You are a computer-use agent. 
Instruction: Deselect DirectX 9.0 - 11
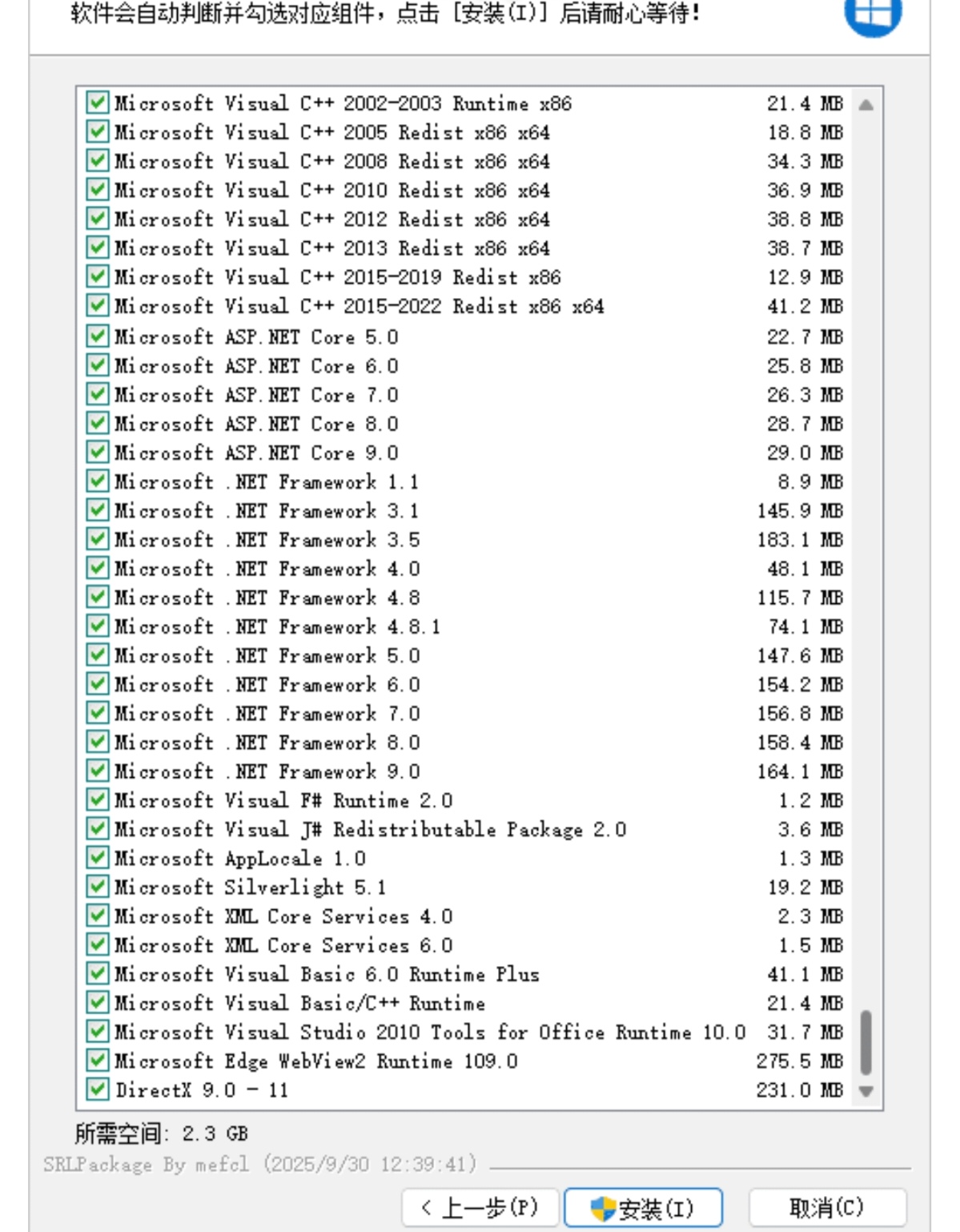pos(96,1089)
